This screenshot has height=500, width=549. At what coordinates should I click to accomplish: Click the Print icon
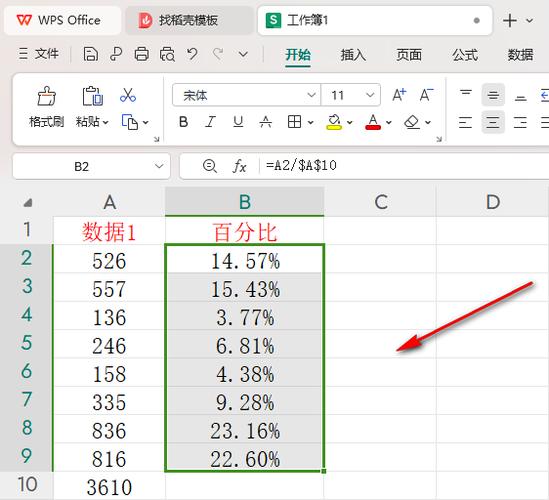pyautogui.click(x=141, y=55)
